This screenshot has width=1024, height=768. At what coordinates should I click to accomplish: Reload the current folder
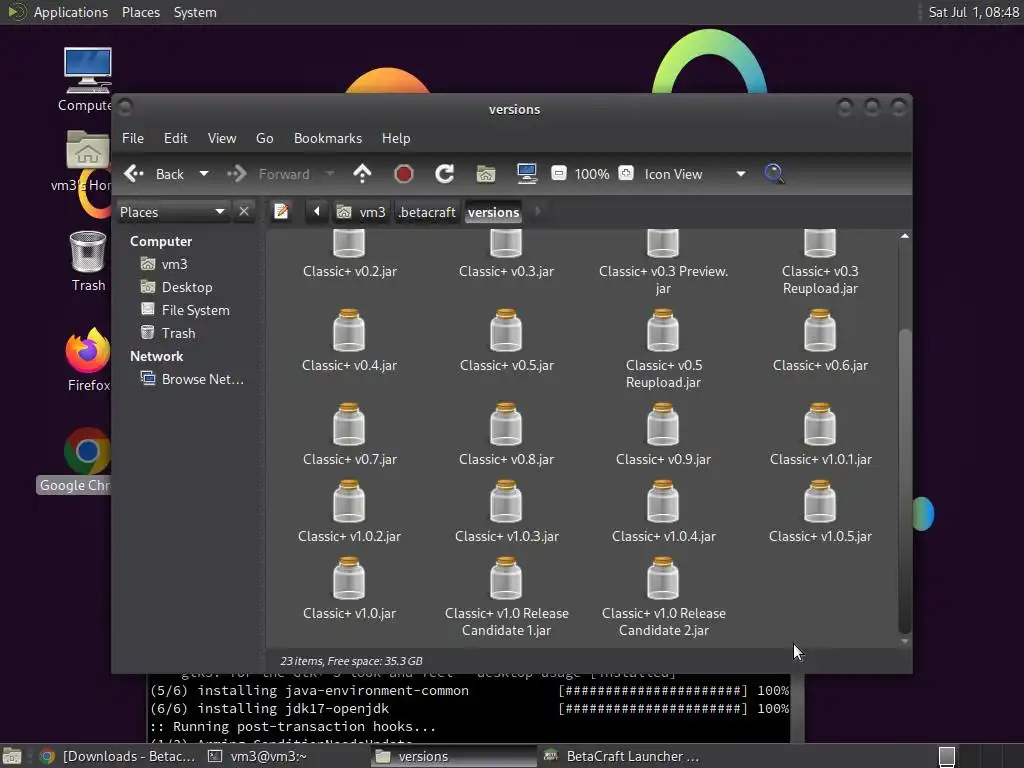coord(445,174)
